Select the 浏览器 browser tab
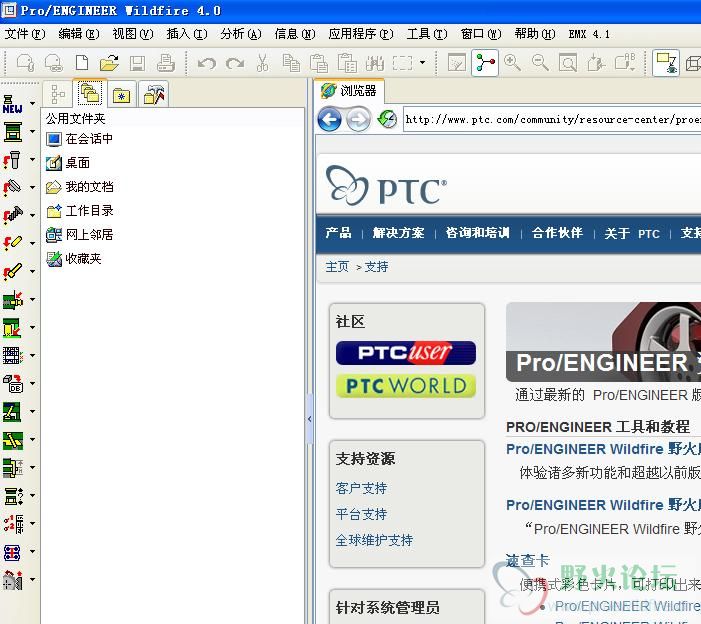The image size is (701, 624). pos(349,91)
